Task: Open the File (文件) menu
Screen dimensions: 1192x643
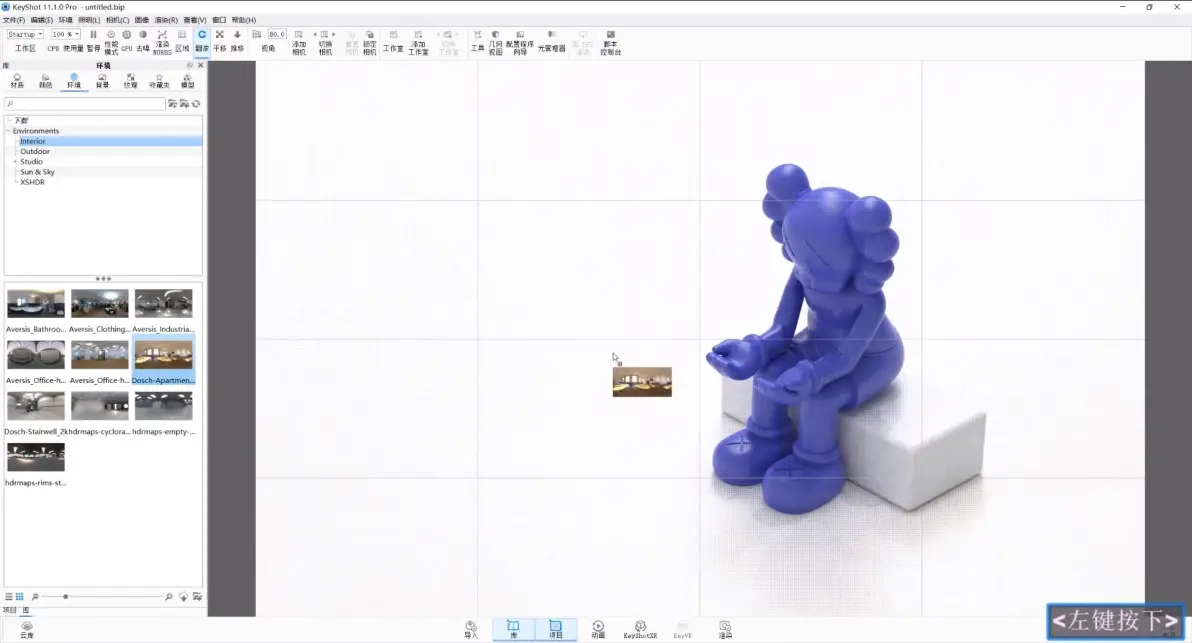Action: tap(14, 20)
